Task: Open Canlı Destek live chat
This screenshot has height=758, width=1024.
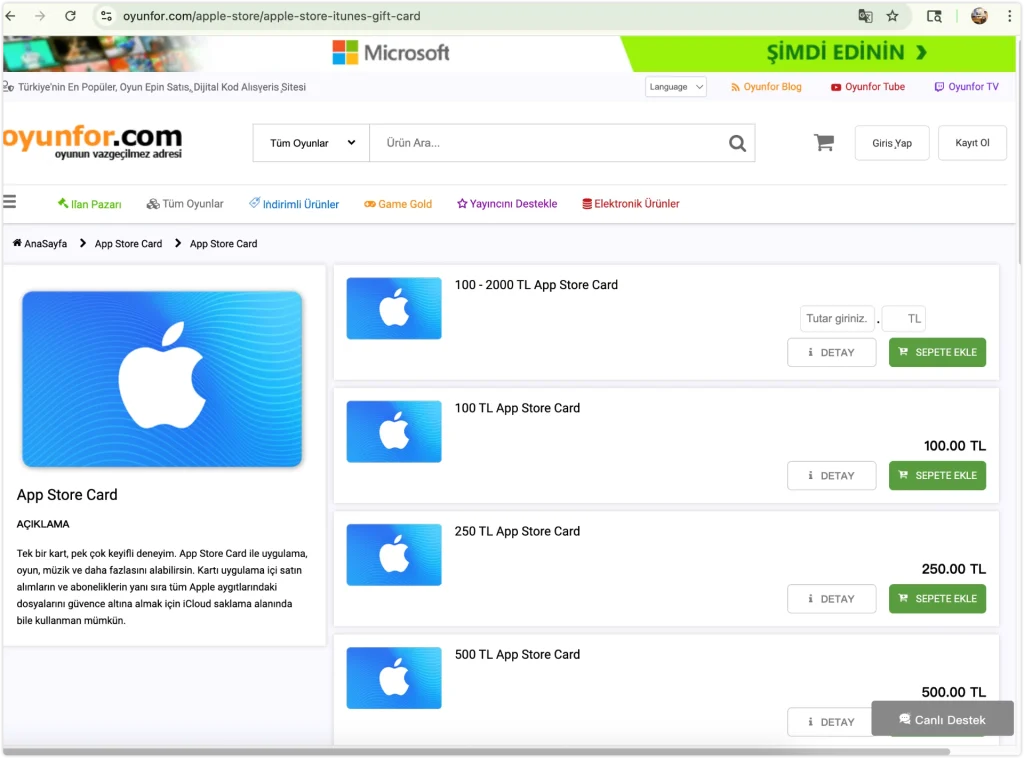Action: [942, 719]
